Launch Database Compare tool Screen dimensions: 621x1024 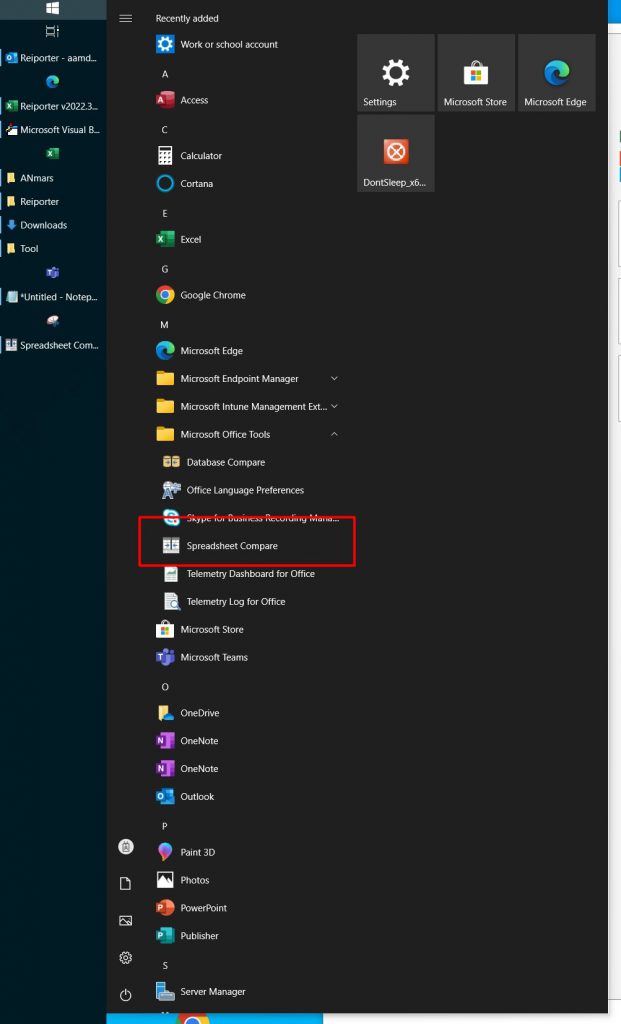click(225, 462)
